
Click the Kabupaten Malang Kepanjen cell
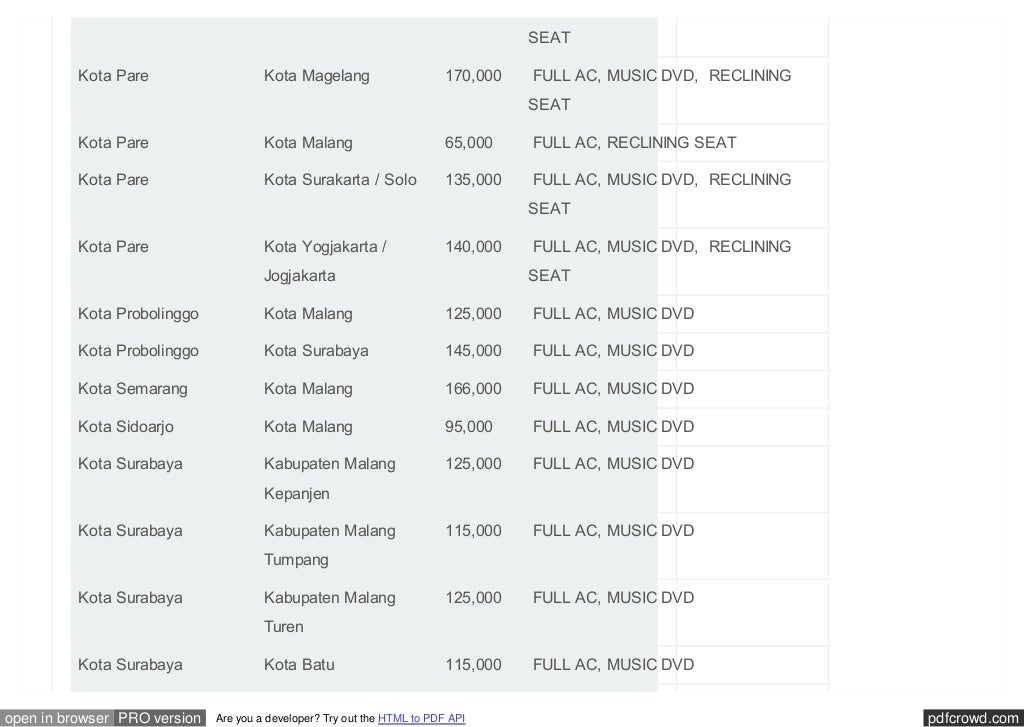coord(330,479)
